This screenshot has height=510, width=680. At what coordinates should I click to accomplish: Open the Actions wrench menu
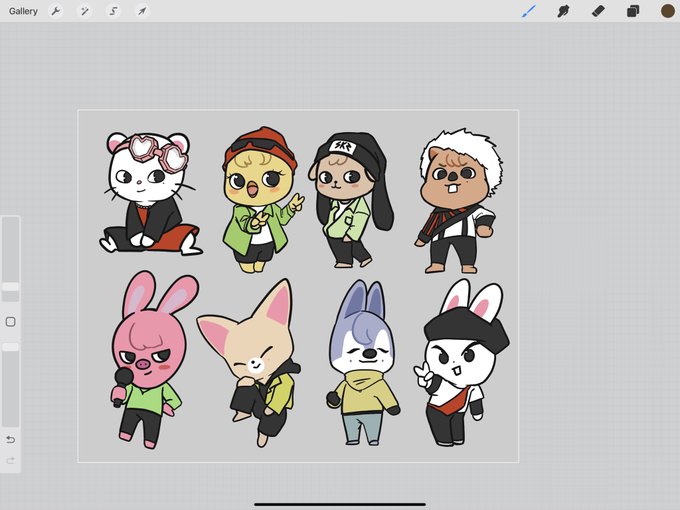pyautogui.click(x=56, y=11)
